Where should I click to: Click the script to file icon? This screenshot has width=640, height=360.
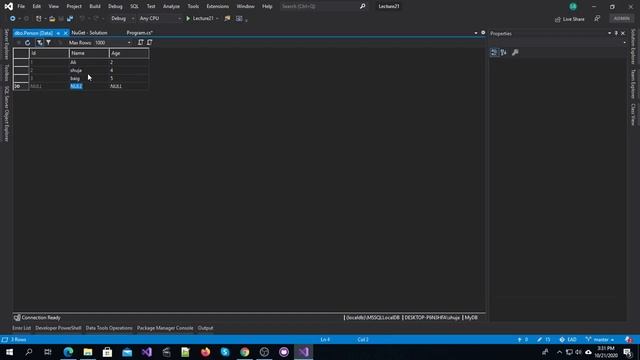click(149, 42)
